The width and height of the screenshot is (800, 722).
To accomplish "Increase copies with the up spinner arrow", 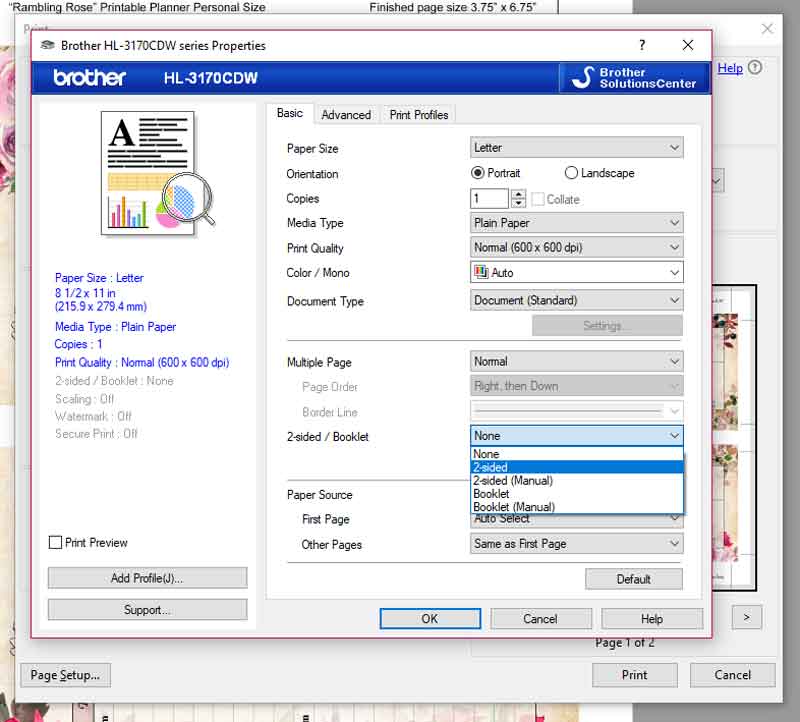I will (x=518, y=194).
